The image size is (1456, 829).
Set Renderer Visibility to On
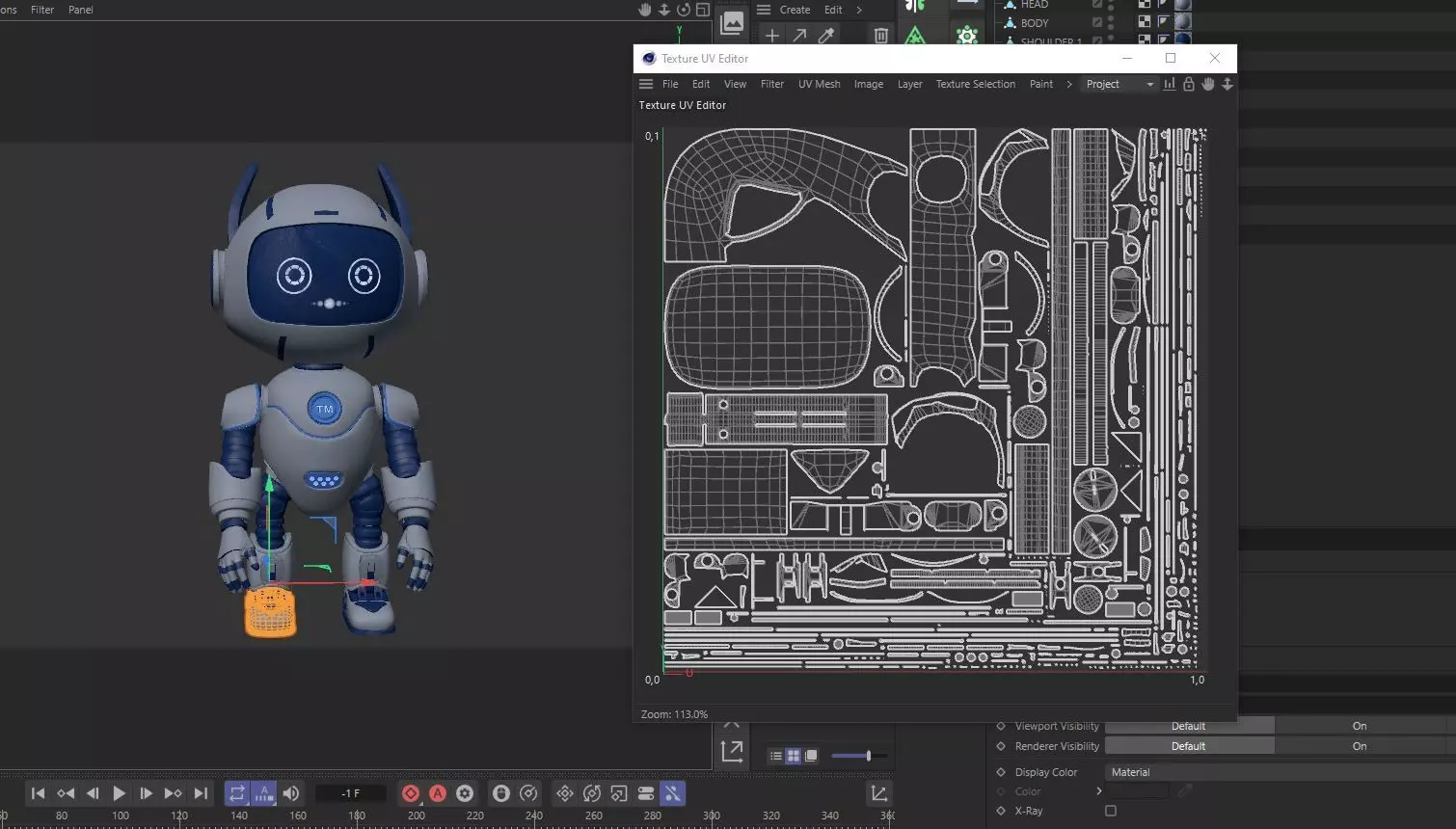point(1360,746)
